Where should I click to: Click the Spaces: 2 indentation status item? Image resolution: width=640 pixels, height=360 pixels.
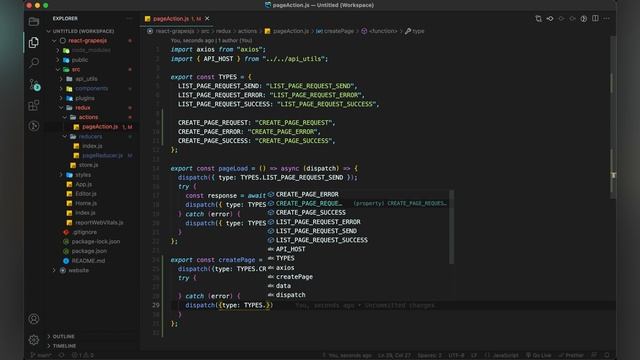(429, 355)
